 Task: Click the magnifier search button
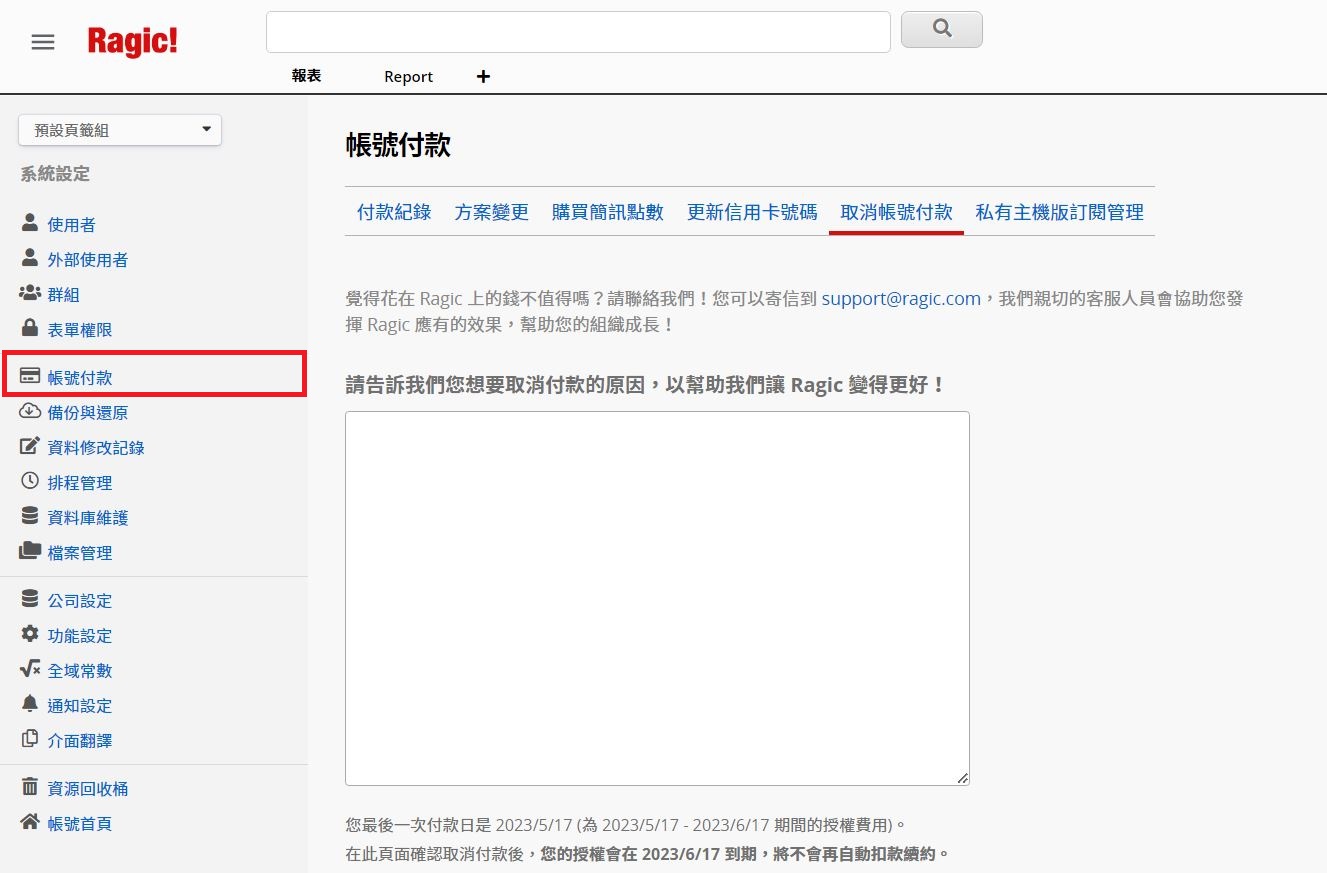click(x=942, y=29)
